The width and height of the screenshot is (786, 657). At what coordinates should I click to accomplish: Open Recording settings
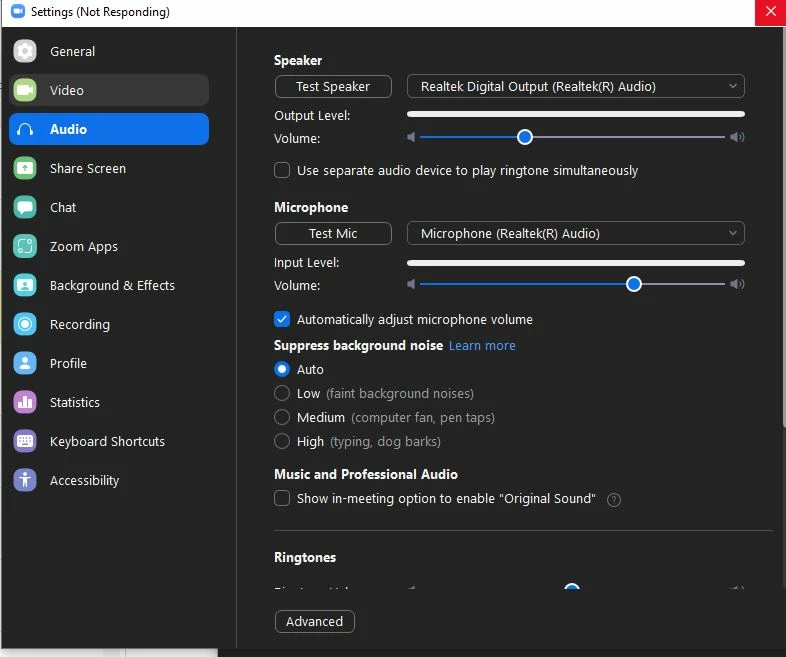pyautogui.click(x=109, y=324)
